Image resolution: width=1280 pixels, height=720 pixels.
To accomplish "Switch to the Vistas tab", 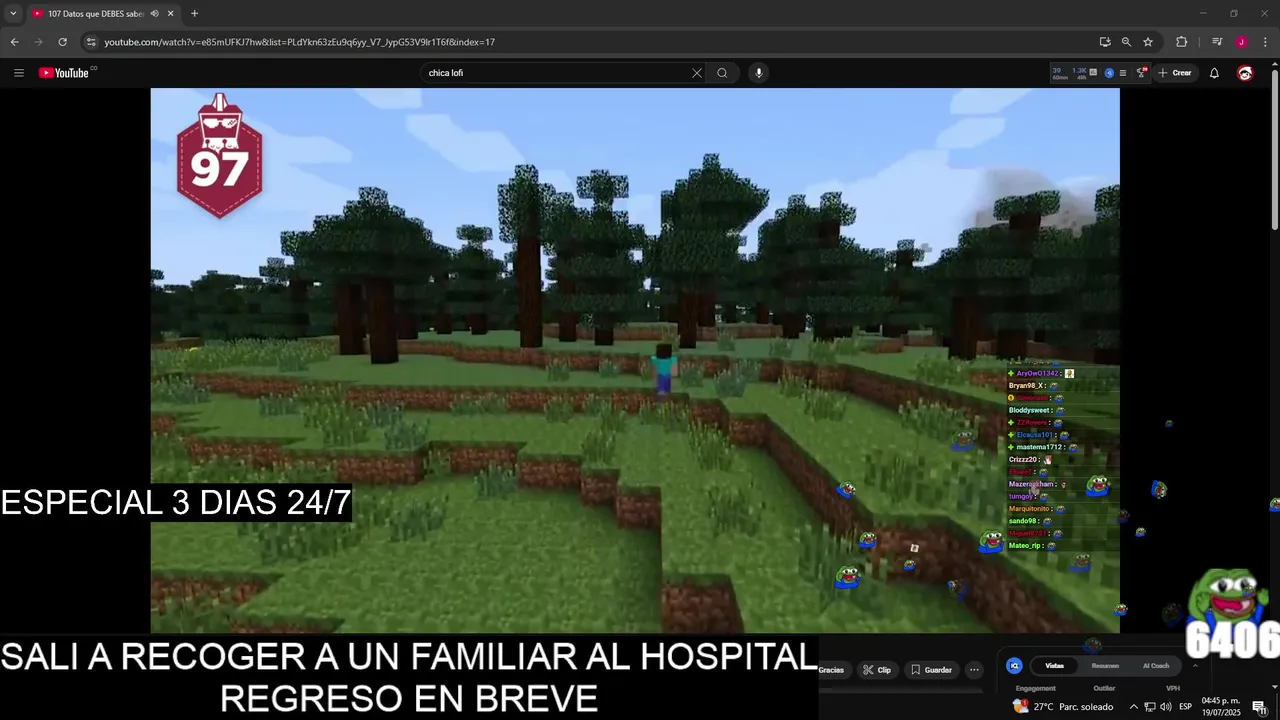I will pyautogui.click(x=1054, y=666).
